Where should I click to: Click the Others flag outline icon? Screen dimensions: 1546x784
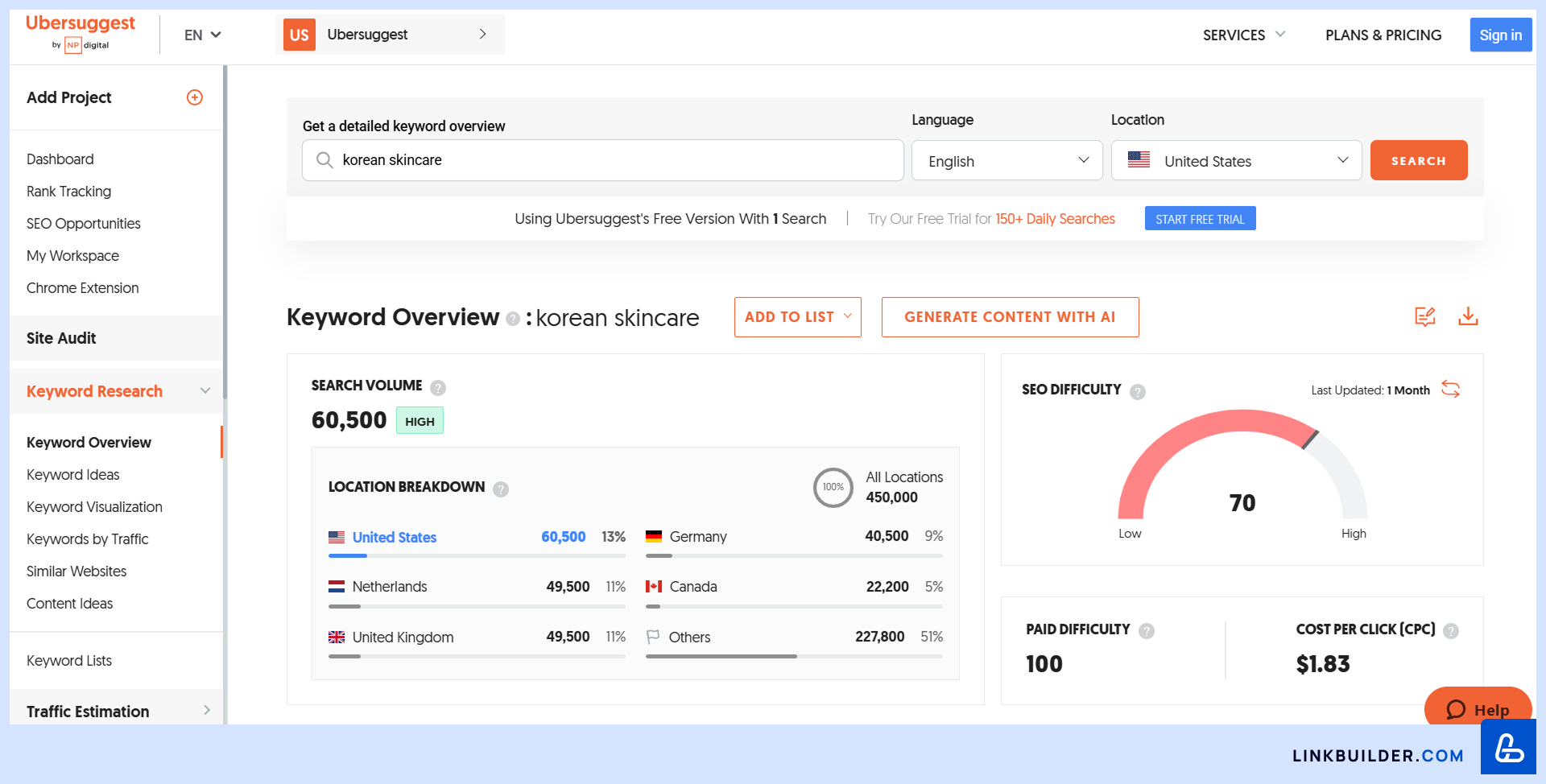(x=653, y=638)
